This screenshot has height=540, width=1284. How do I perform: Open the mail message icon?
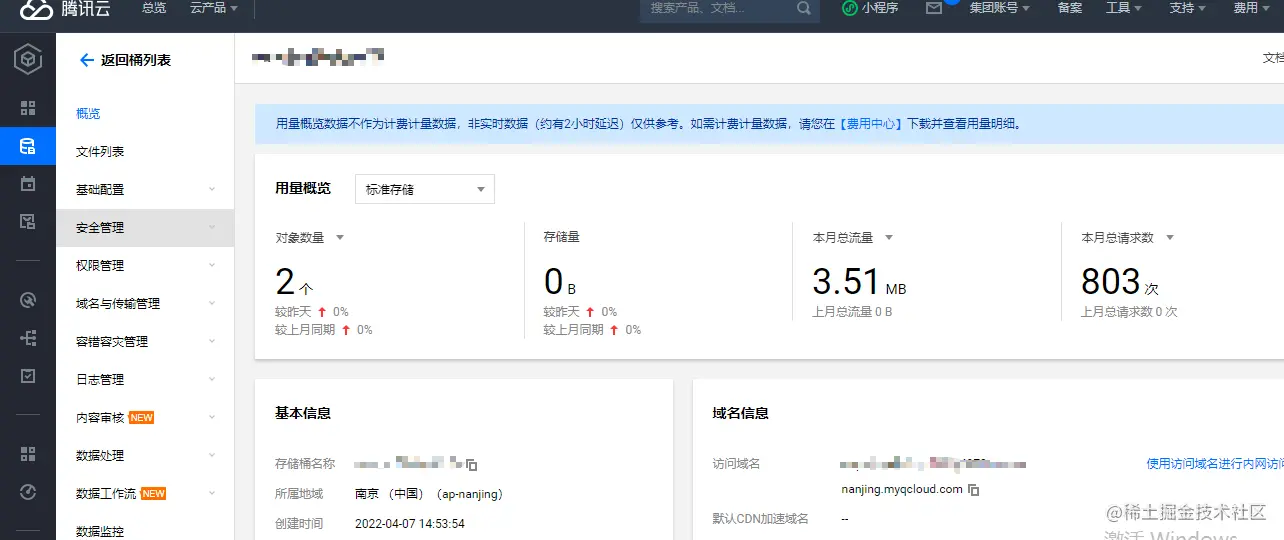934,8
